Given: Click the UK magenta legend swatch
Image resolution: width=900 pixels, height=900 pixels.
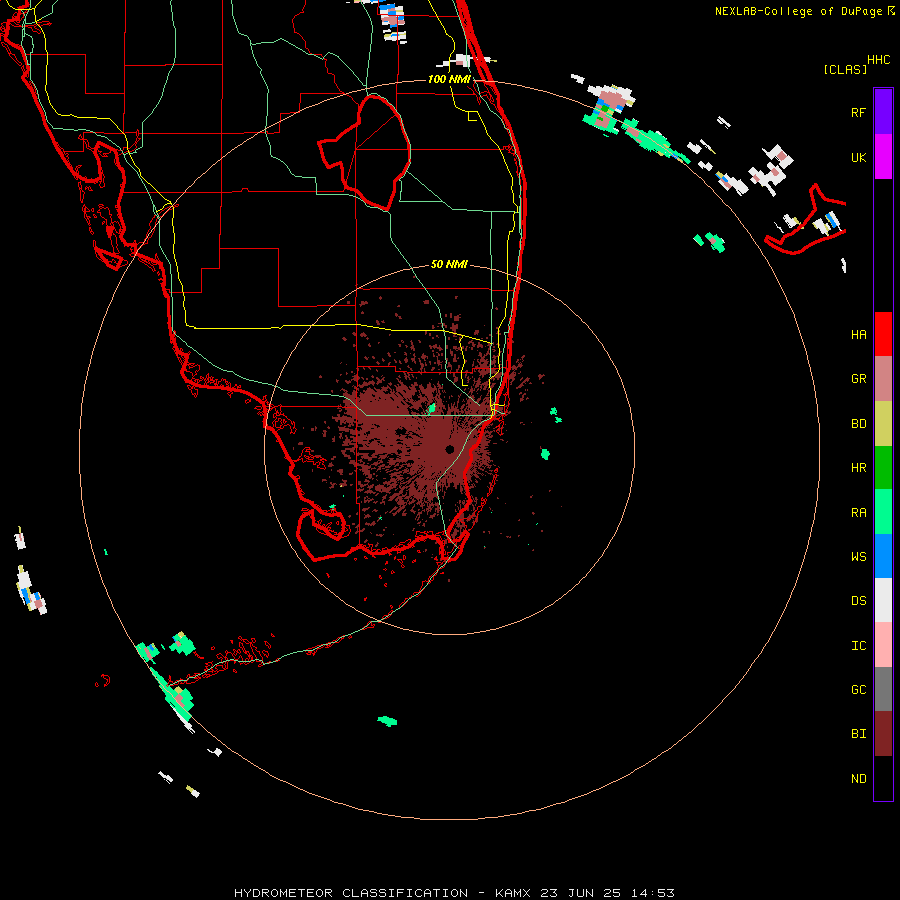Looking at the screenshot, I should coord(883,157).
